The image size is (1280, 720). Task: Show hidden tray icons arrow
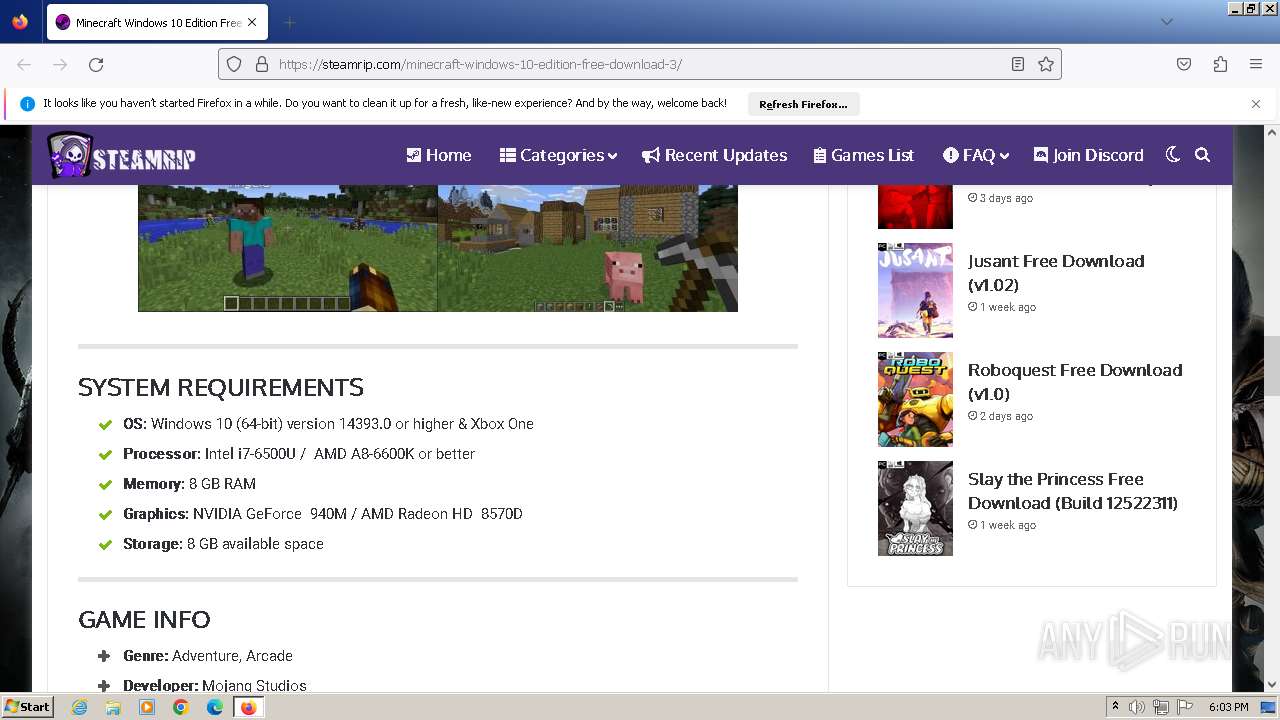[x=1115, y=707]
